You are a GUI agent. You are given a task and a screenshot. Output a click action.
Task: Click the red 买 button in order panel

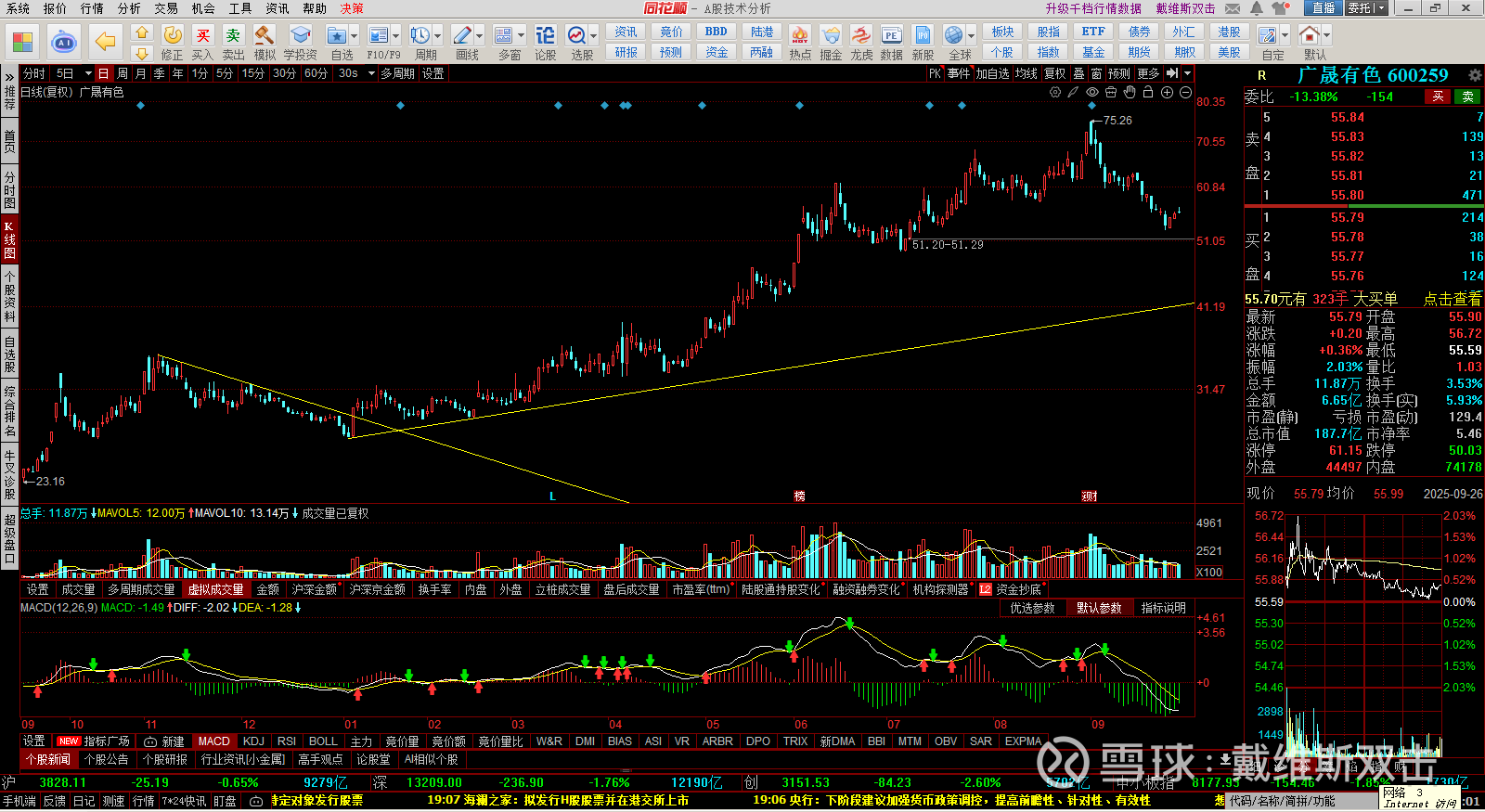coord(1438,97)
